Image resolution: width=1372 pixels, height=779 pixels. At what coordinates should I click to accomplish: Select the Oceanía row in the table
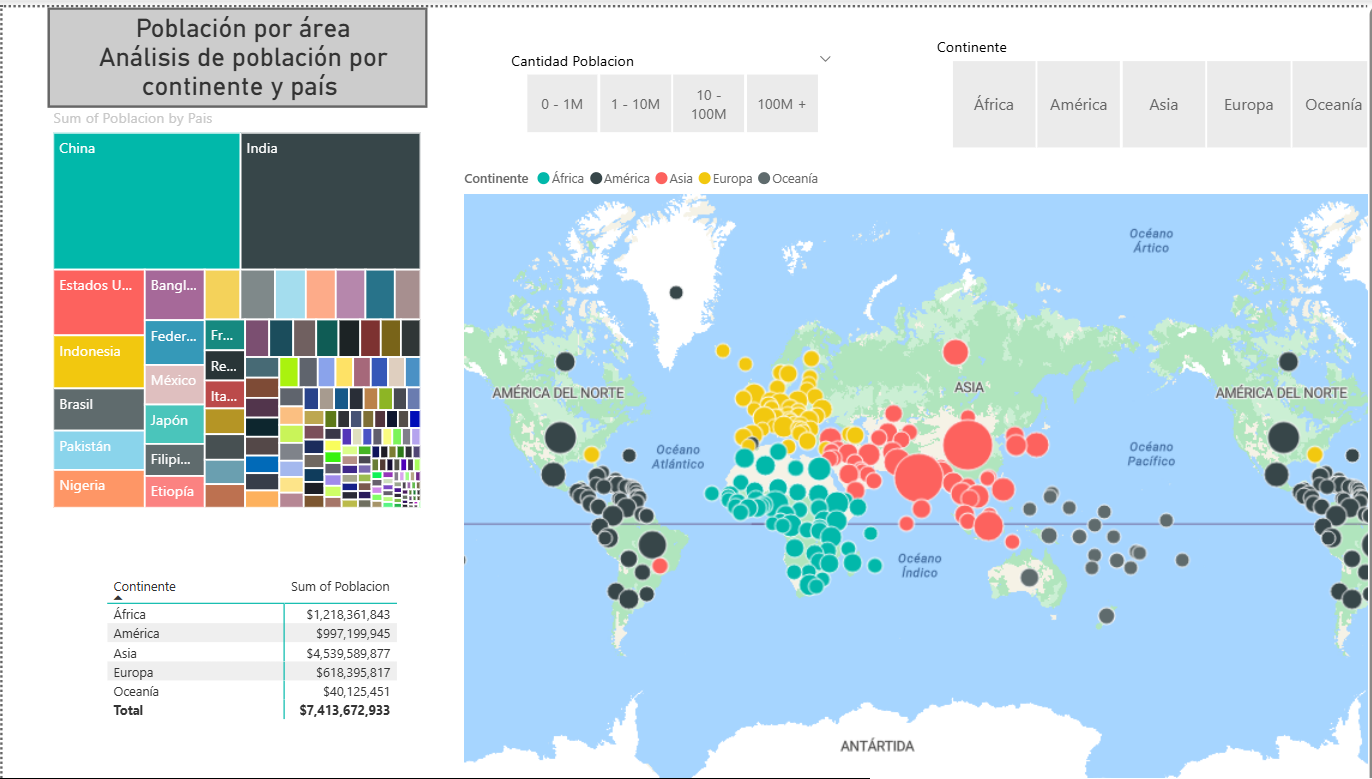point(252,691)
